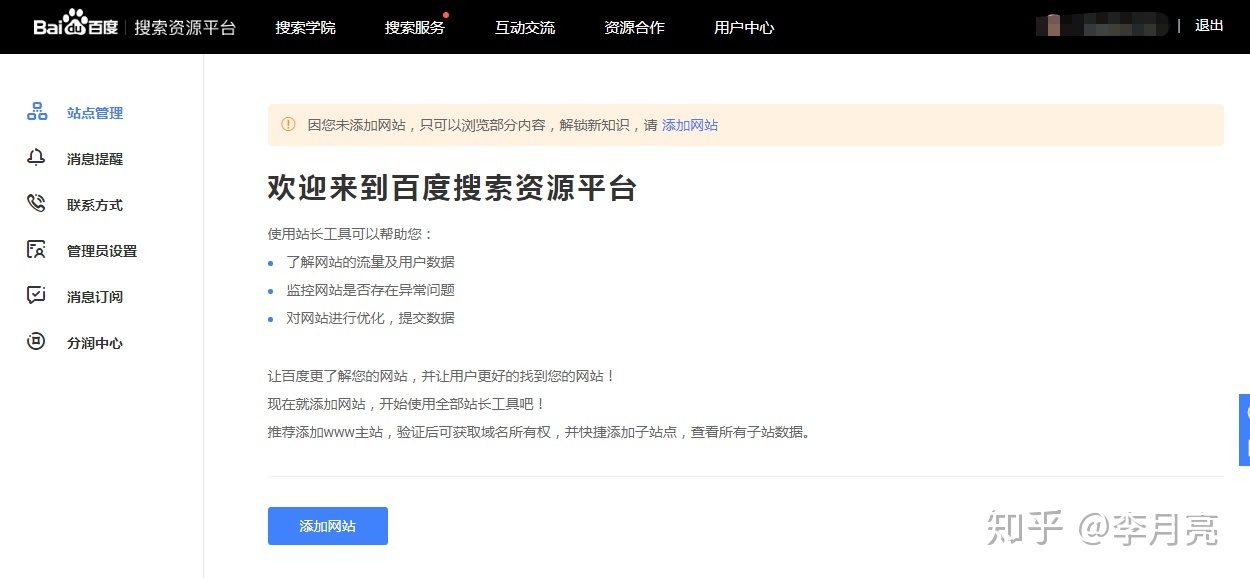This screenshot has width=1250, height=578.
Task: Open 分润中心 via its sidebar icon
Action: (x=37, y=342)
